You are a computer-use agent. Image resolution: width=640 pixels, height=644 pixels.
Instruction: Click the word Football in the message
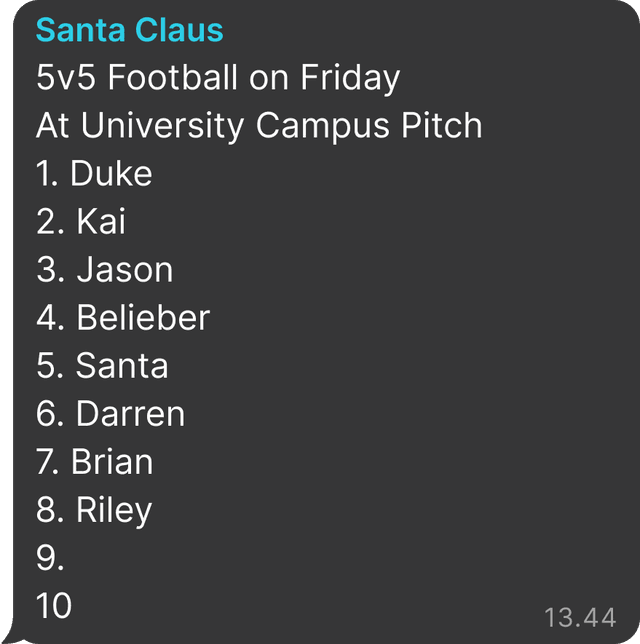click(173, 77)
